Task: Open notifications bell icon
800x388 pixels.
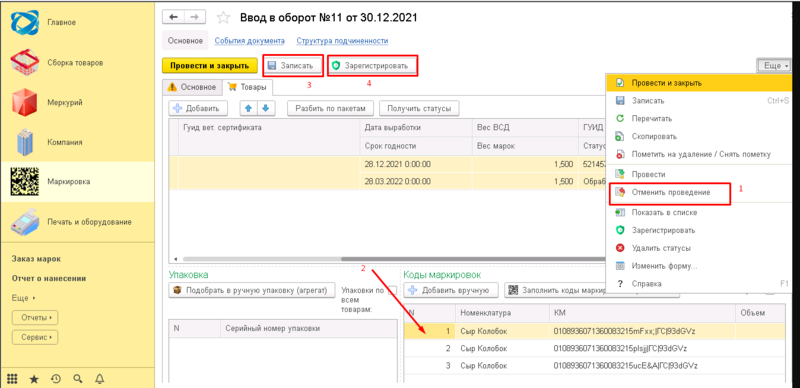Action: pyautogui.click(x=100, y=379)
